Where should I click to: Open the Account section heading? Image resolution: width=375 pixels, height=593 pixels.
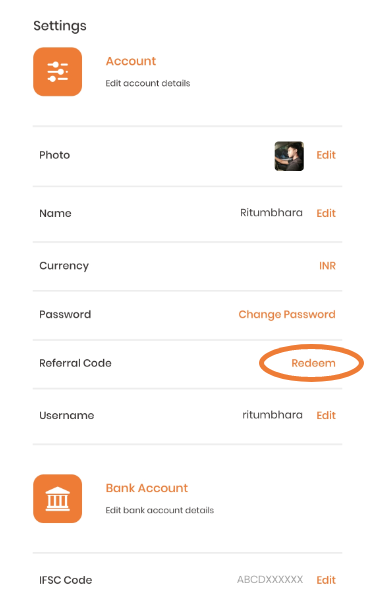click(x=131, y=61)
